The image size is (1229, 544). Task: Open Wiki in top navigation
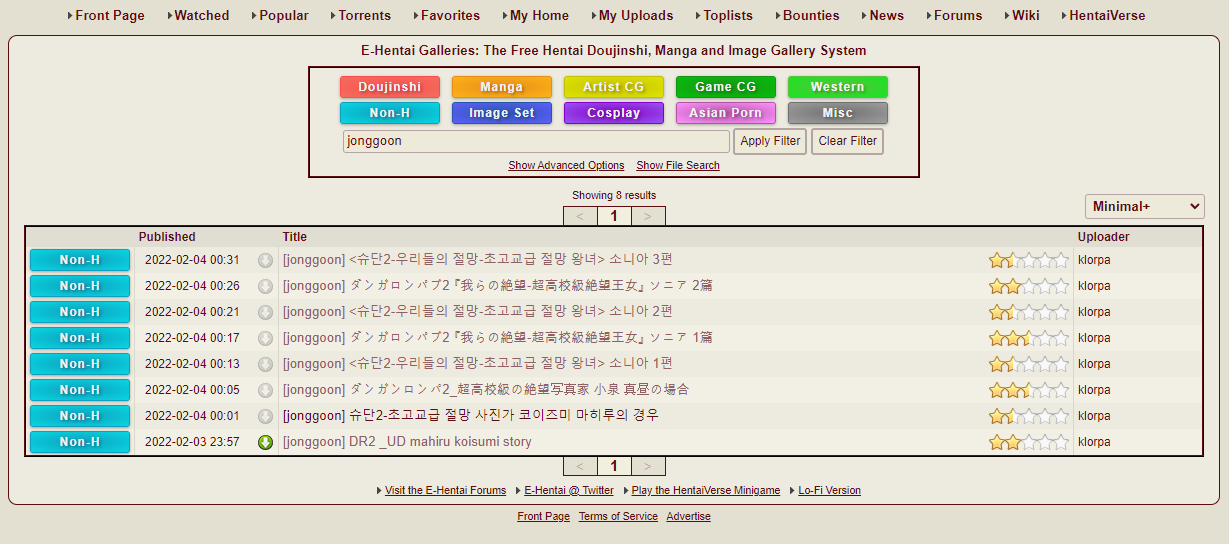[1026, 15]
